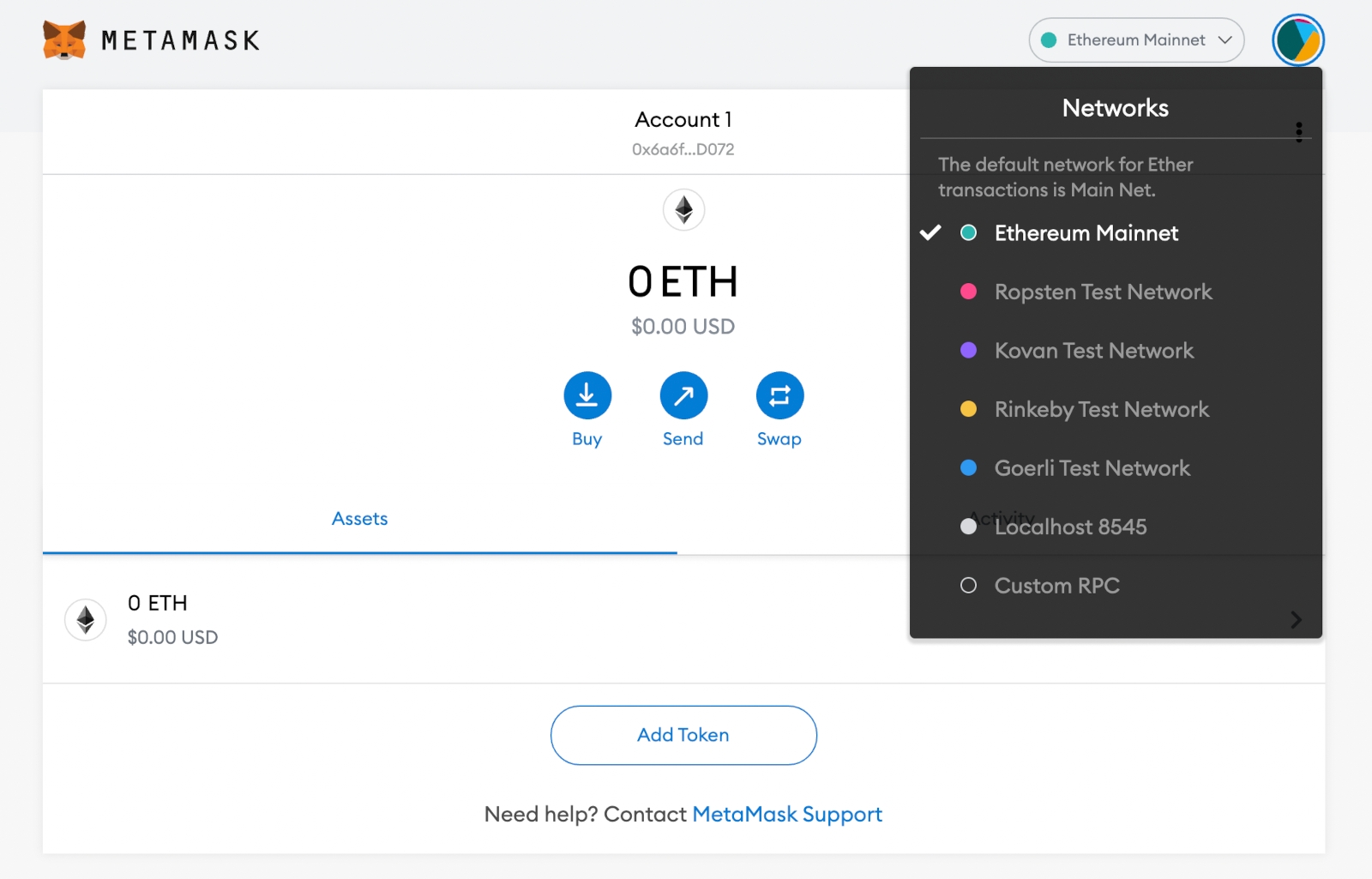Image resolution: width=1372 pixels, height=879 pixels.
Task: Click the blue Buy download icon
Action: (587, 395)
